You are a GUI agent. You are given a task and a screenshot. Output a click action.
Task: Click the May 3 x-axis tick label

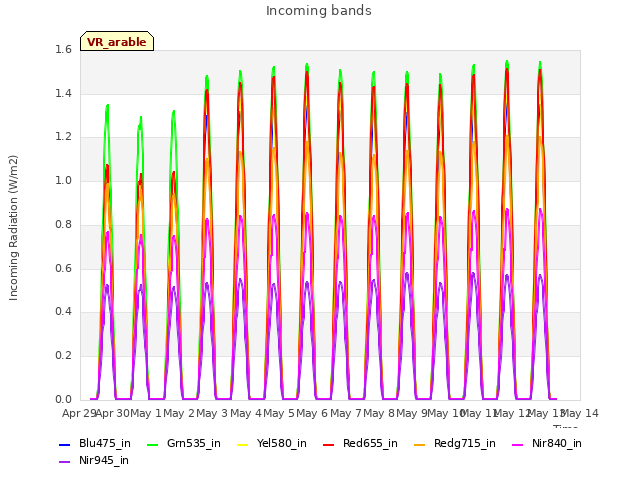212,413
